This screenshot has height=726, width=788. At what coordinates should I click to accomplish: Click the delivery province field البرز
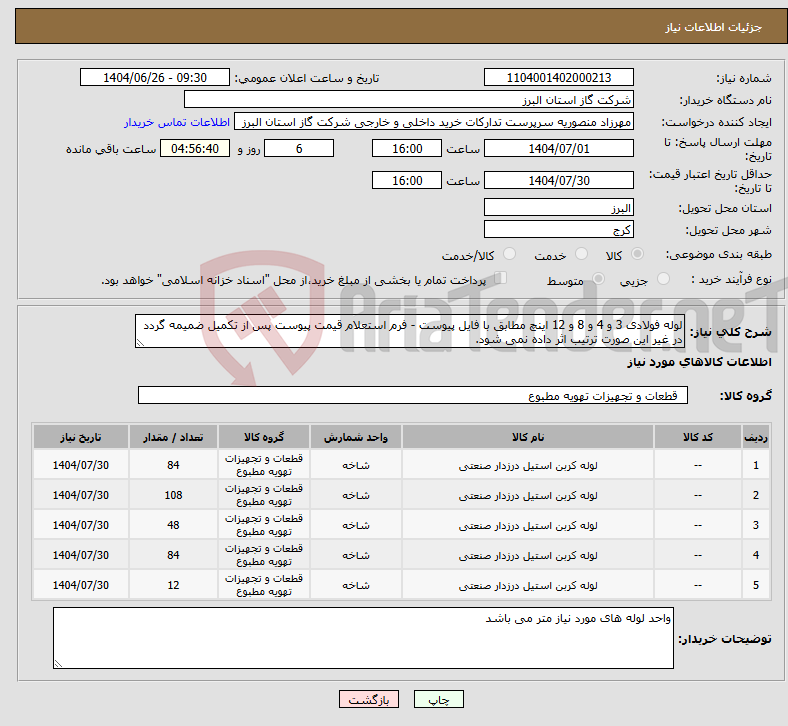coord(558,208)
